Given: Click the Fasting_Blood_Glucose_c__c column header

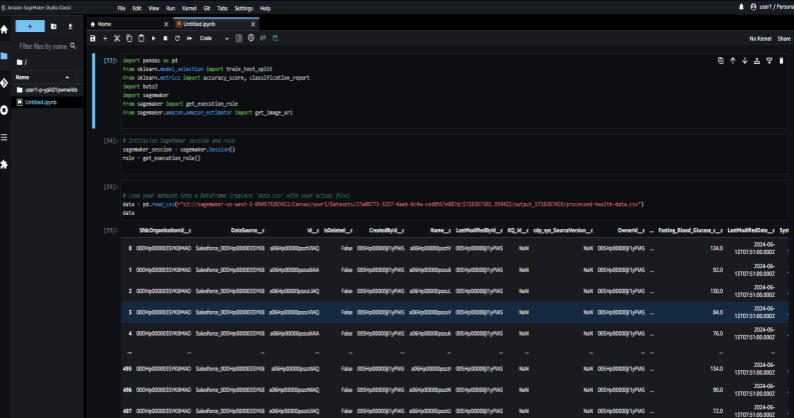Looking at the screenshot, I should pyautogui.click(x=690, y=231).
